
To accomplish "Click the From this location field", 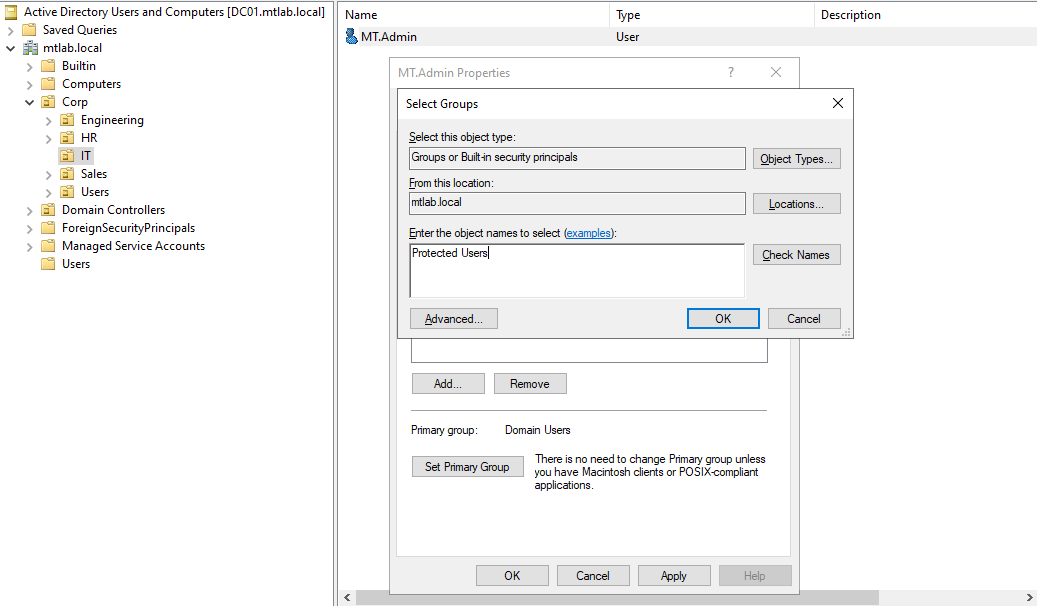I will tap(577, 203).
